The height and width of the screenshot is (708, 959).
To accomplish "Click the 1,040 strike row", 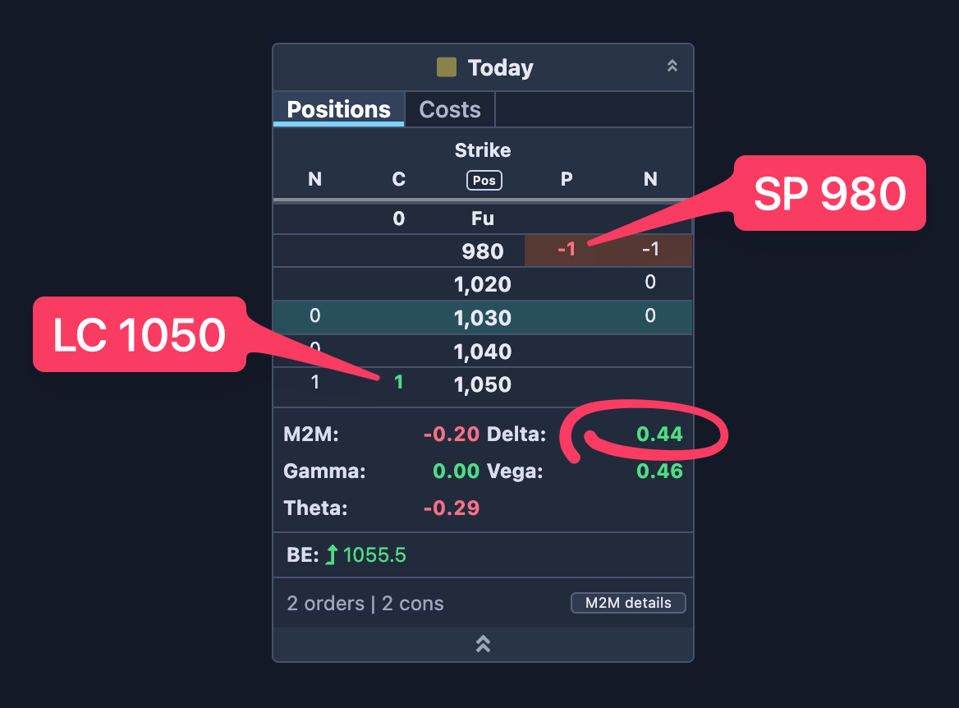I will click(x=483, y=351).
